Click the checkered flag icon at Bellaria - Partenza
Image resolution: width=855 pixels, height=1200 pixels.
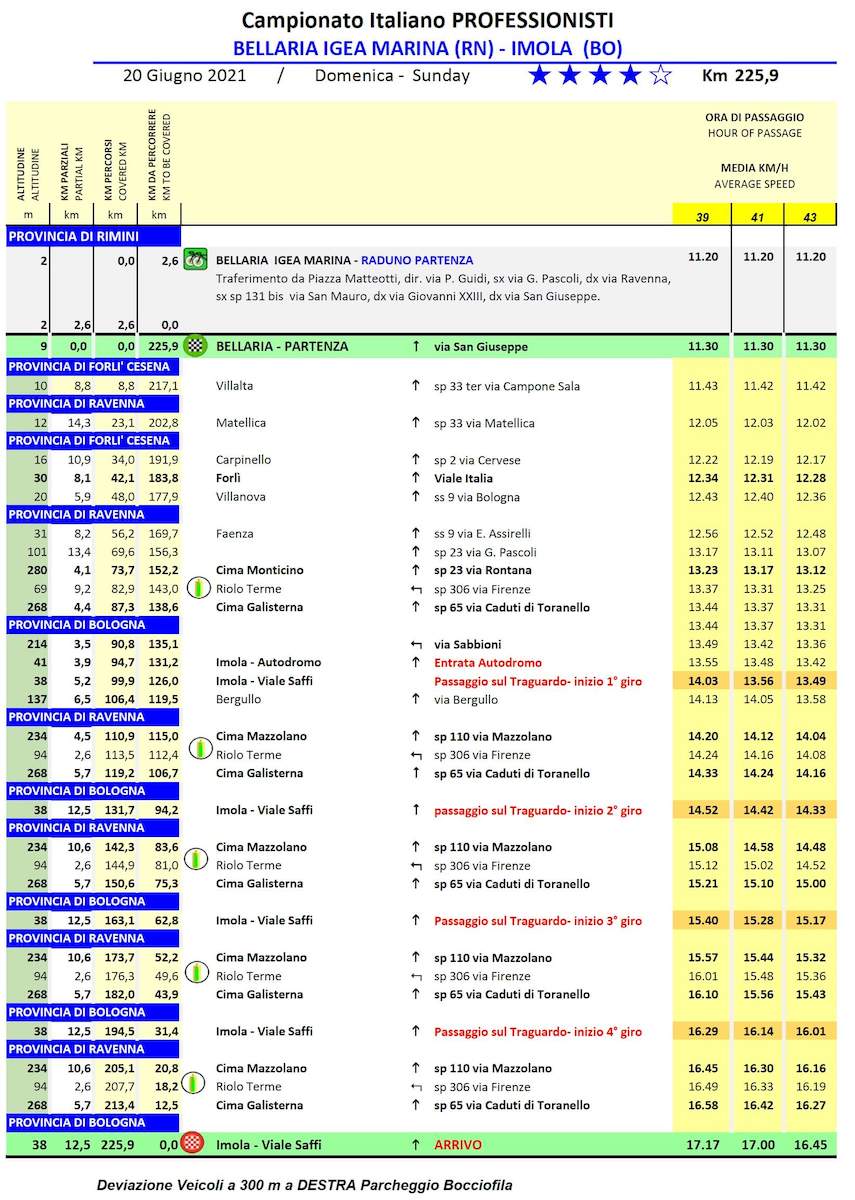tap(196, 346)
